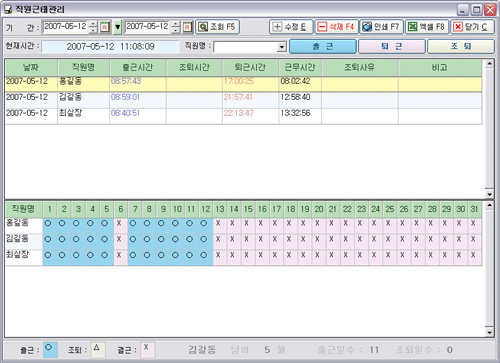Click the day 6 column header
The height and width of the screenshot is (363, 500).
pyautogui.click(x=121, y=209)
